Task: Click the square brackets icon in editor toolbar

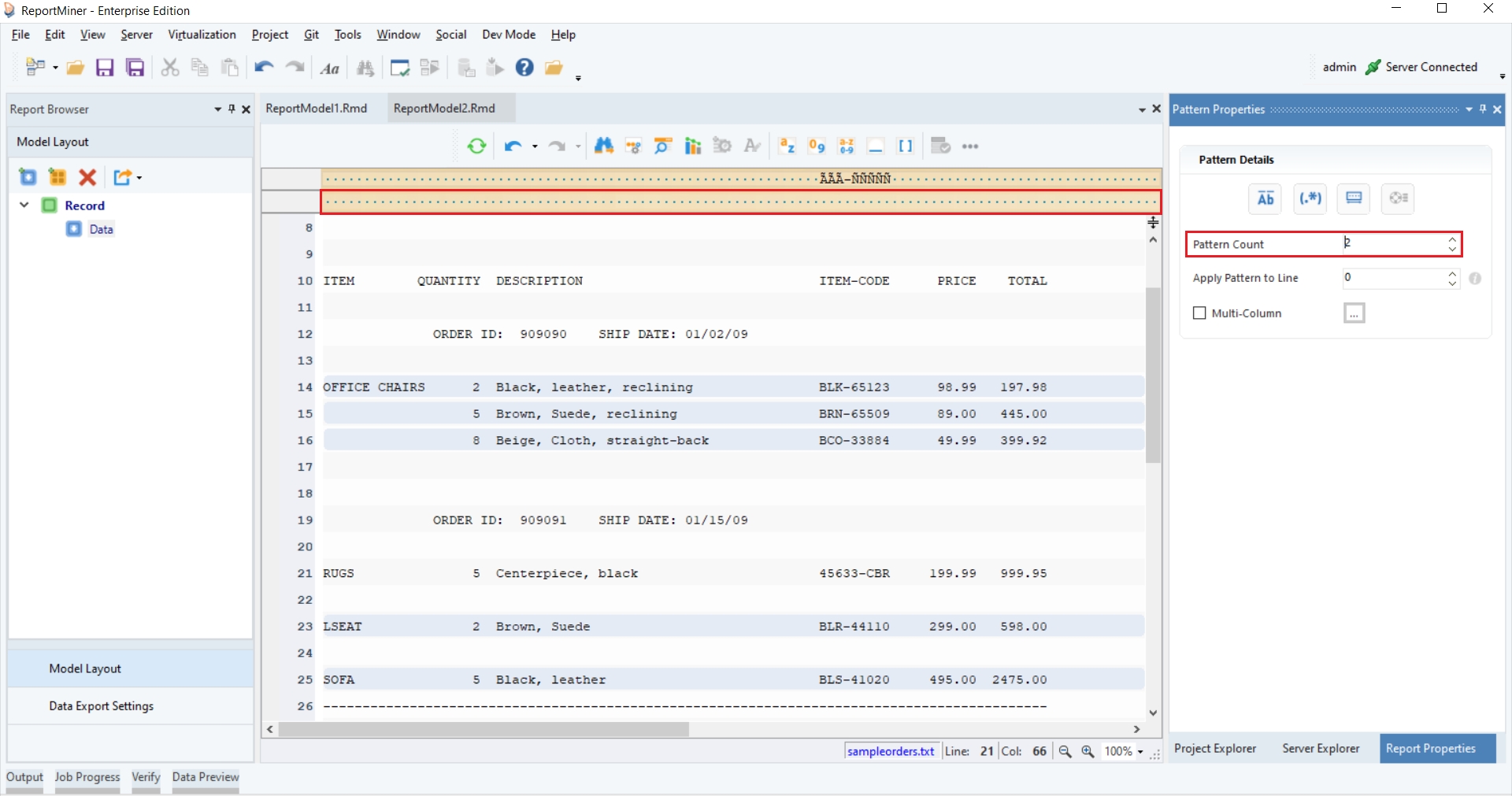Action: [906, 146]
